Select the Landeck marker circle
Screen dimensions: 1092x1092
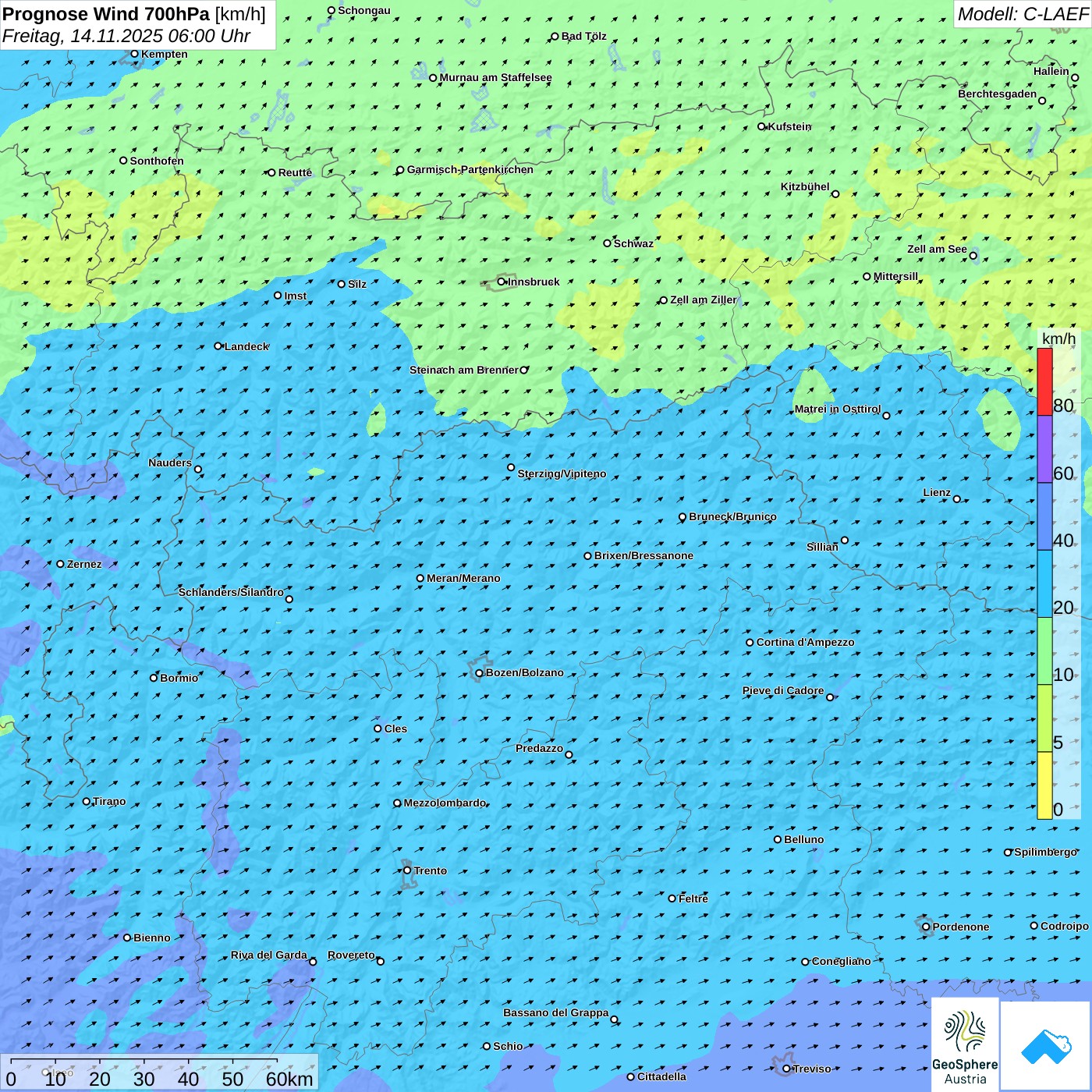(218, 346)
